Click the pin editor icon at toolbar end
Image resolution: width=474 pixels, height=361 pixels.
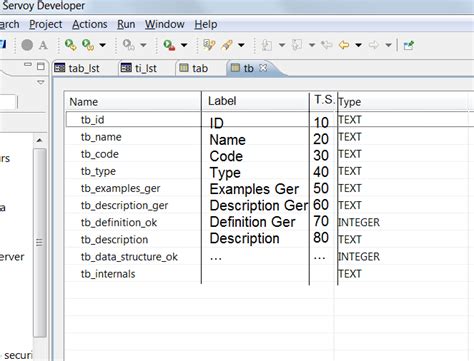tap(409, 45)
